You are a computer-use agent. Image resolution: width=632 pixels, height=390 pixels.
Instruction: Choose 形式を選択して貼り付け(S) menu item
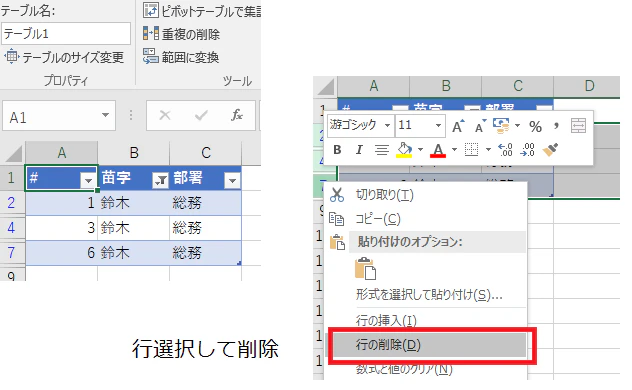426,295
